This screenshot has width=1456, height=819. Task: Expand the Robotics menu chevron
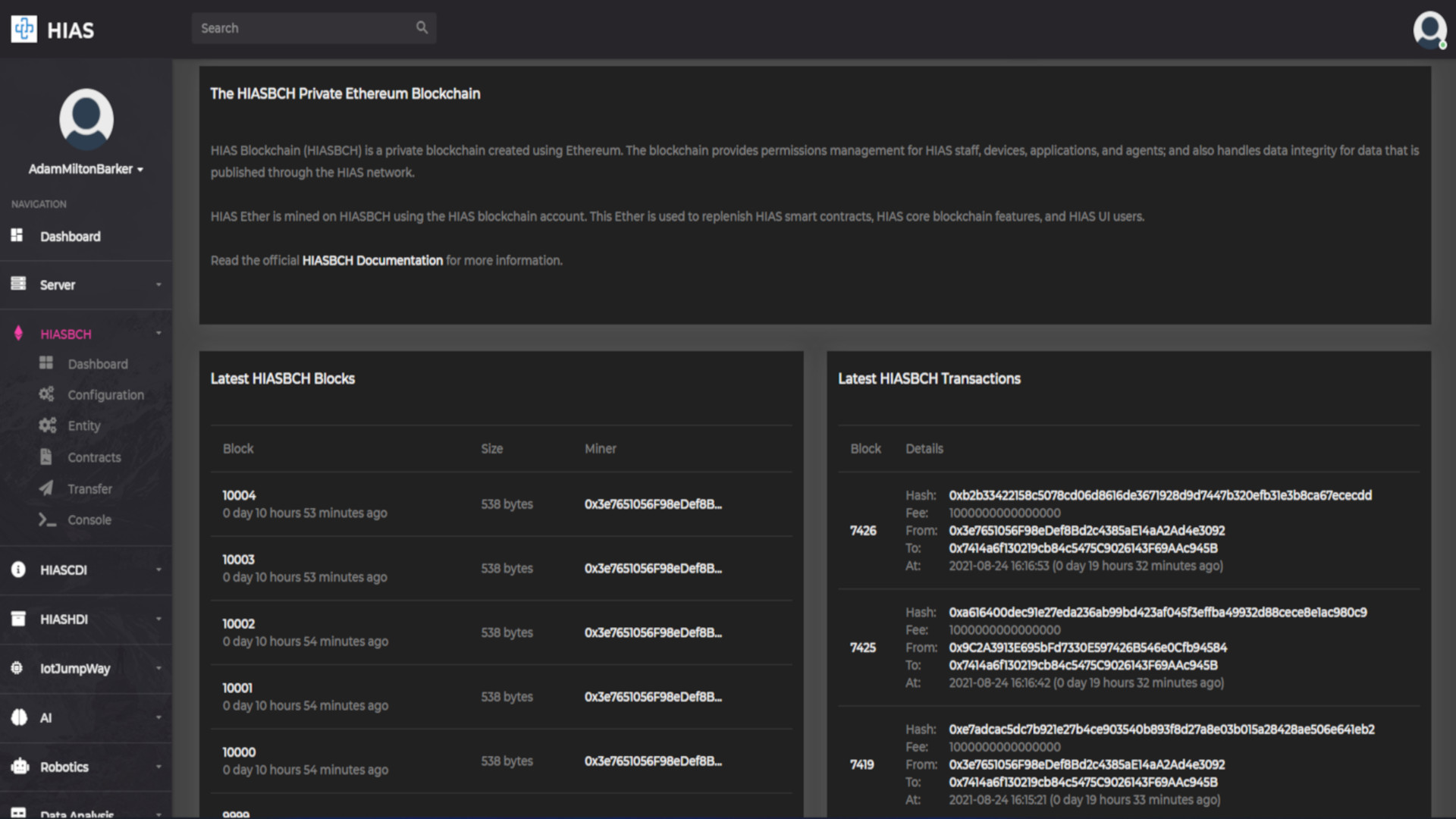[x=158, y=767]
